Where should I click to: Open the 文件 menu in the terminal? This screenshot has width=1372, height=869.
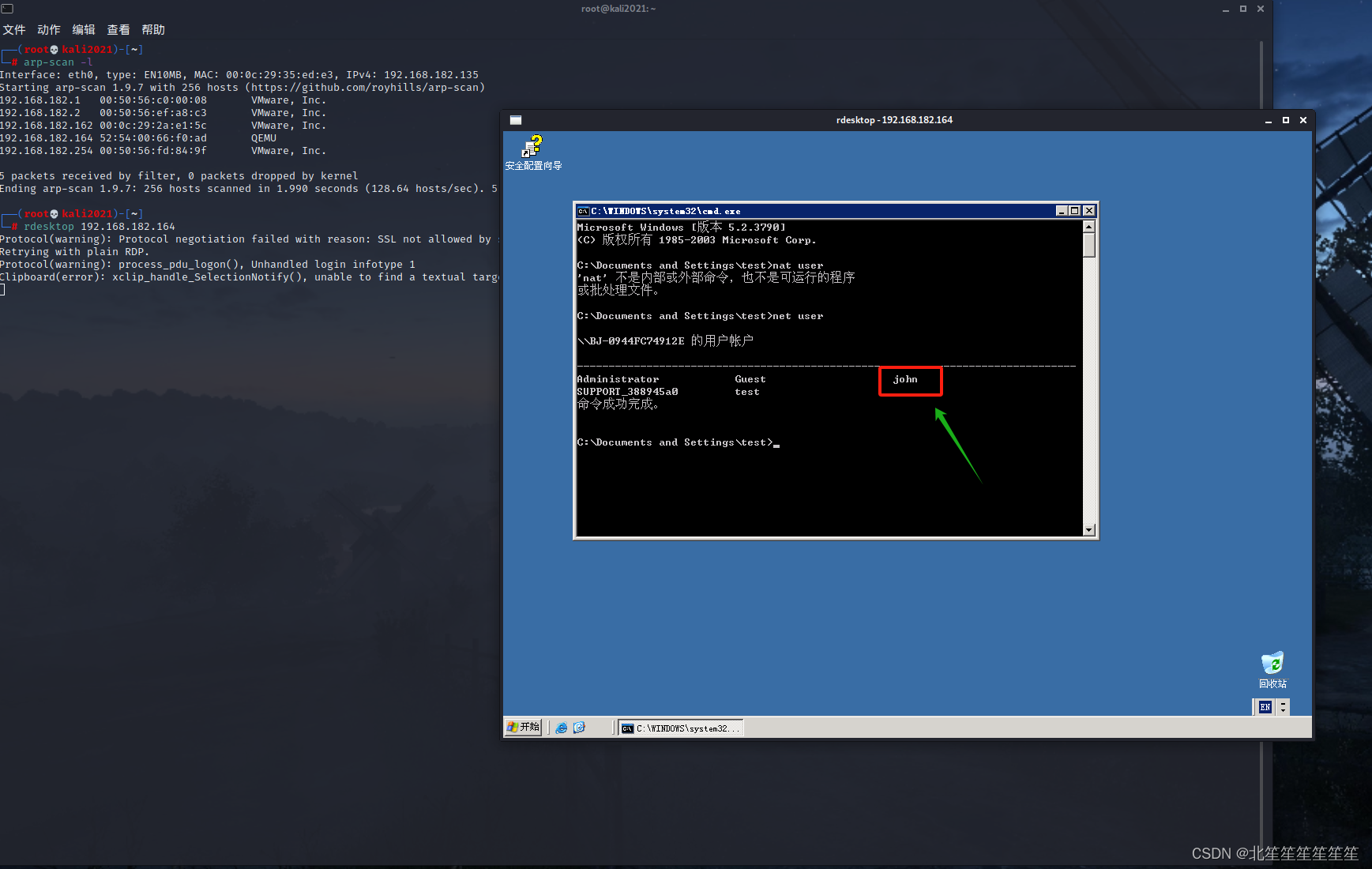coord(14,29)
